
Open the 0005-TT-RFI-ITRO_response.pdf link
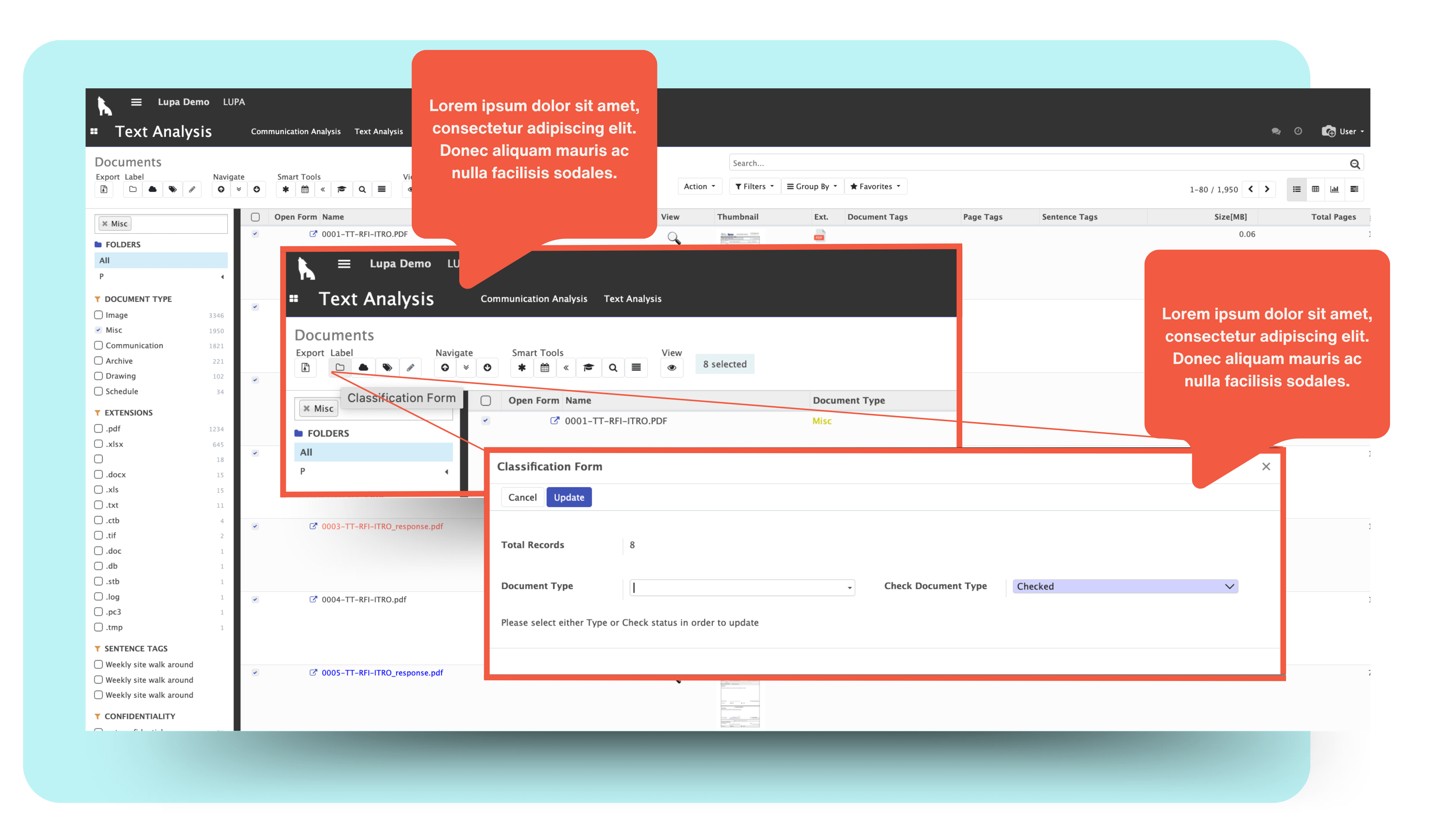point(382,673)
